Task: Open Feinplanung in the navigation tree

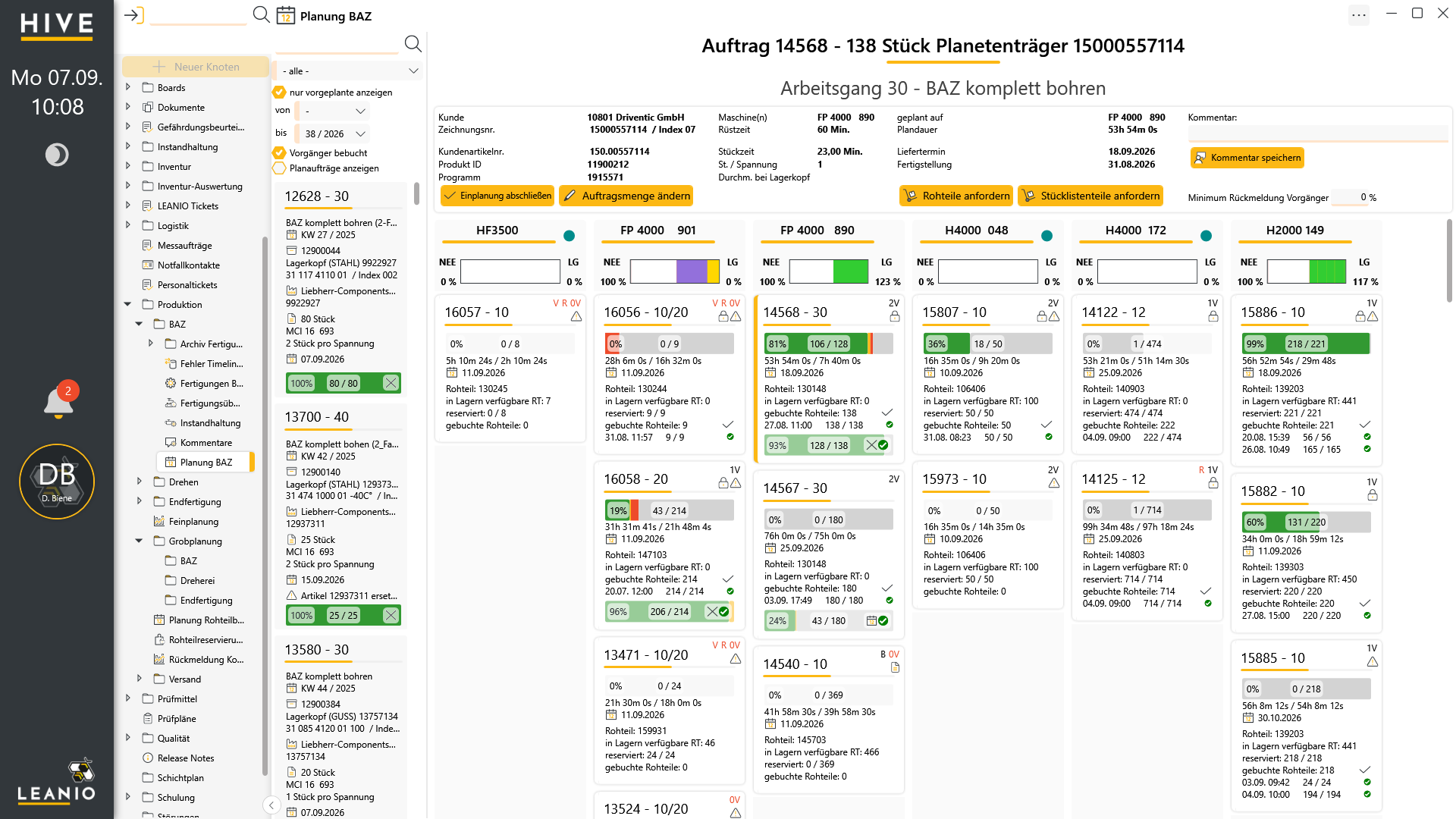Action: 193,521
